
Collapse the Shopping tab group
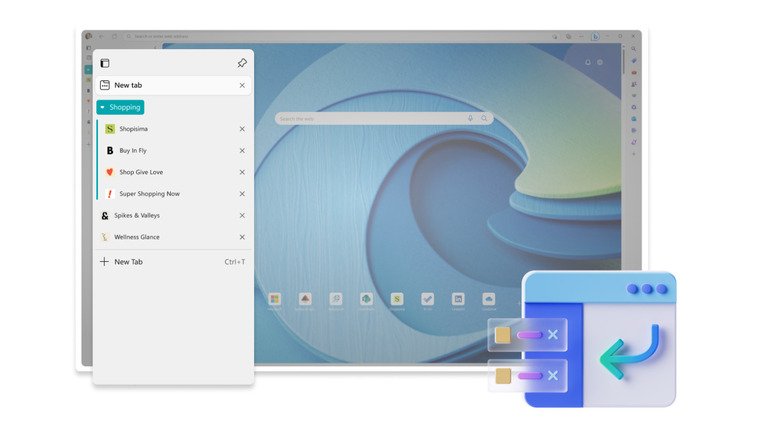click(x=120, y=107)
